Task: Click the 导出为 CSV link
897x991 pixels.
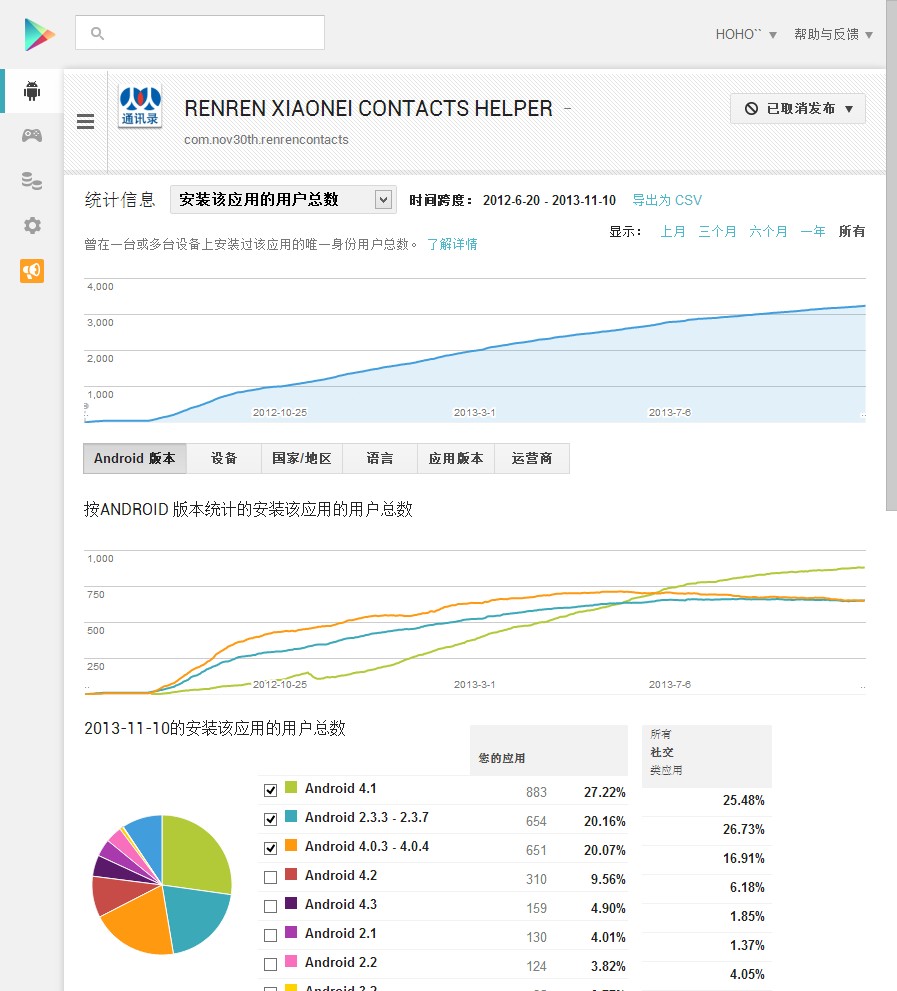Action: point(667,200)
